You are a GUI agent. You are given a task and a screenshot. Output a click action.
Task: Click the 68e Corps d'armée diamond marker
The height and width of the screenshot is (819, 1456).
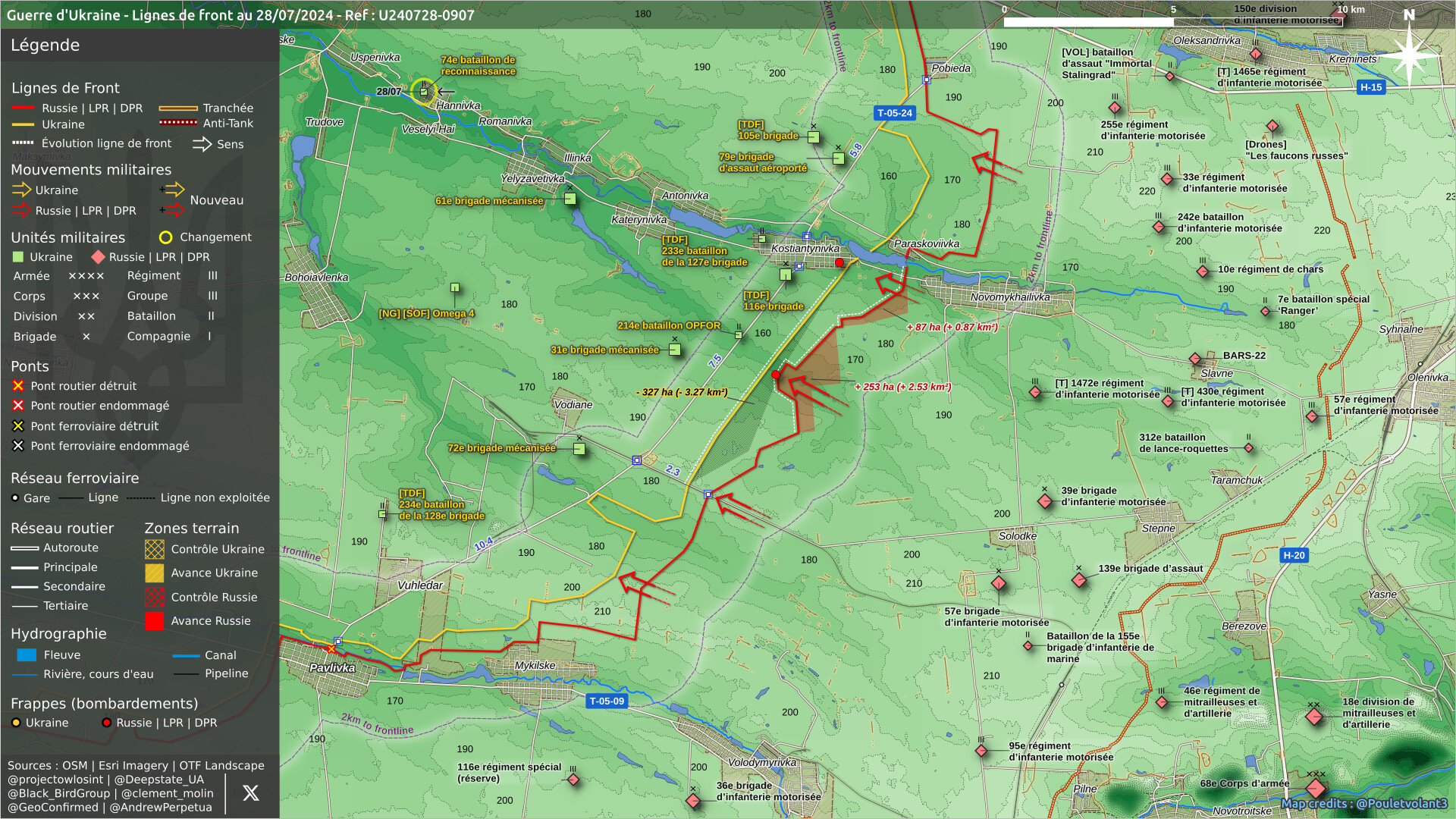pyautogui.click(x=1316, y=789)
